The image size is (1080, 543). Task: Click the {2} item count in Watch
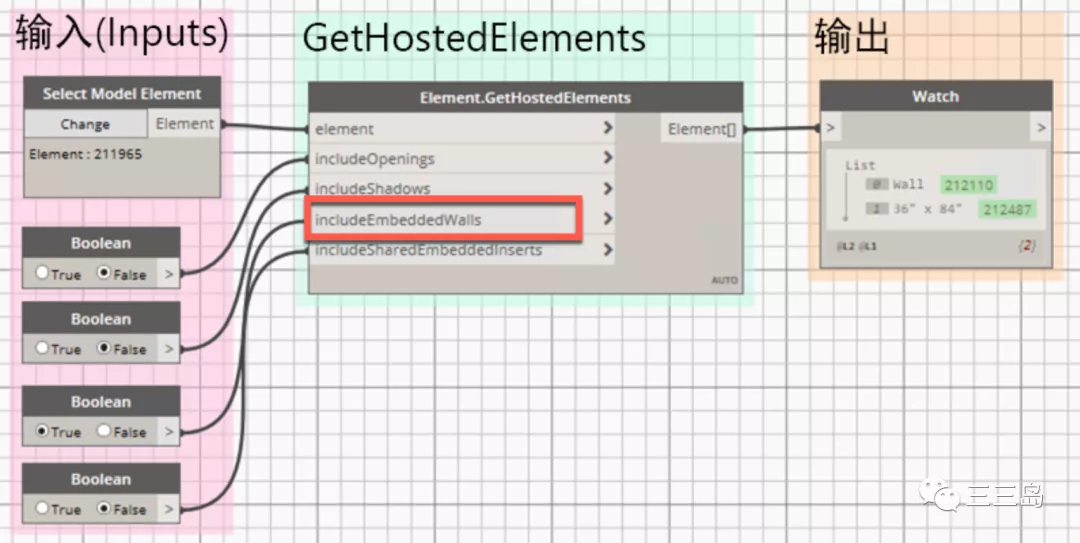click(x=1027, y=245)
